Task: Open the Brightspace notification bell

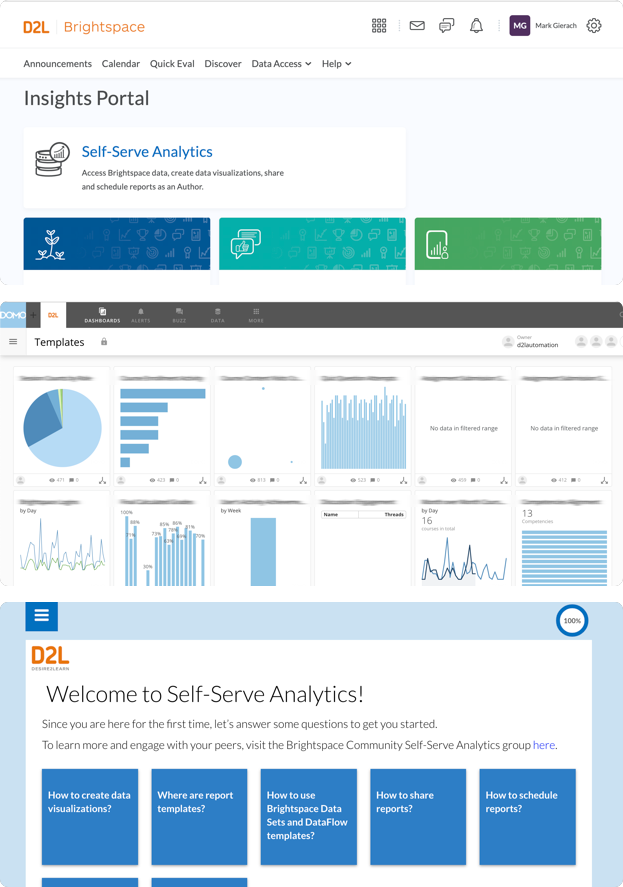Action: (478, 26)
